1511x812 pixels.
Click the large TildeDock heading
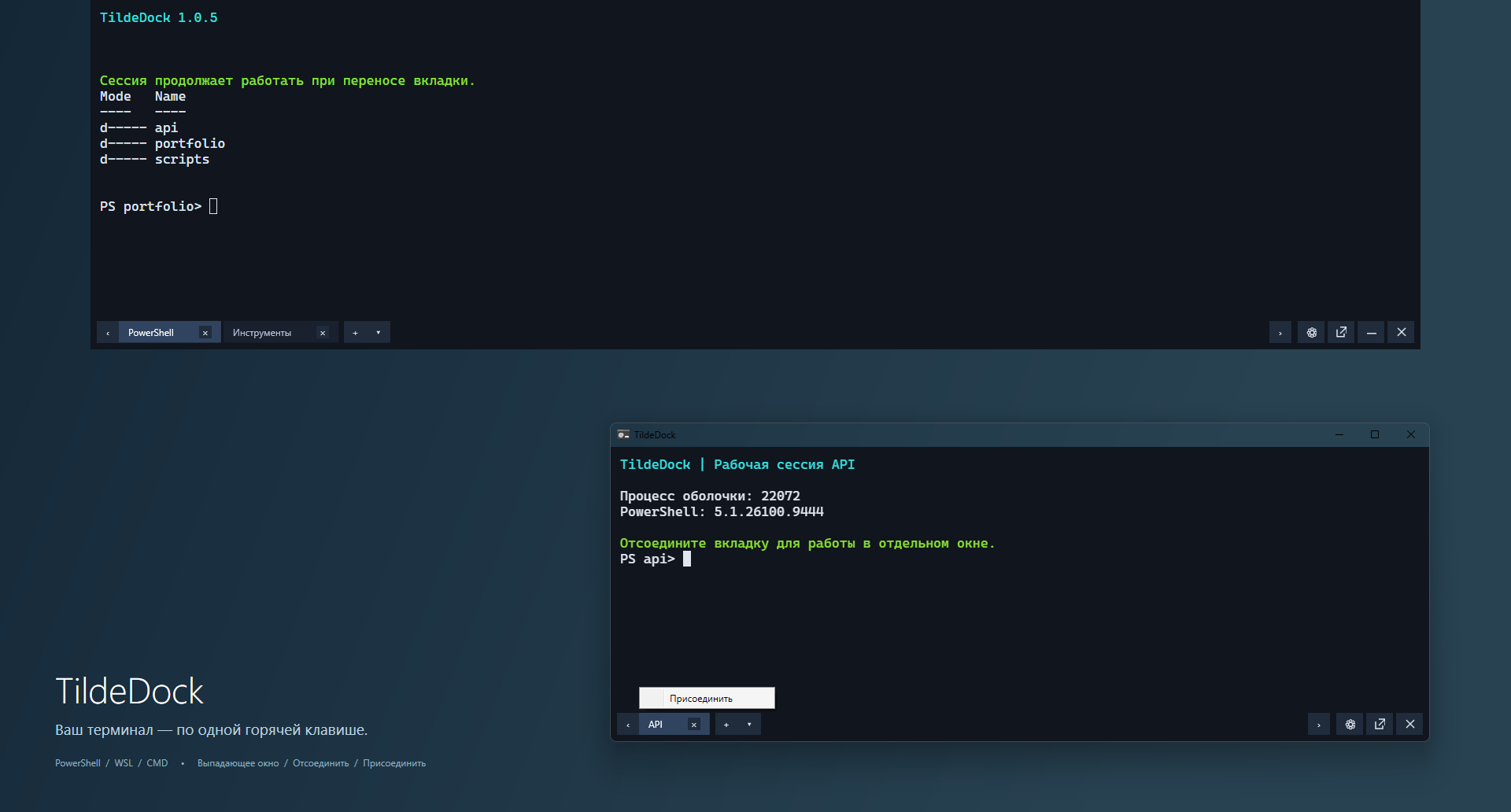[x=129, y=692]
